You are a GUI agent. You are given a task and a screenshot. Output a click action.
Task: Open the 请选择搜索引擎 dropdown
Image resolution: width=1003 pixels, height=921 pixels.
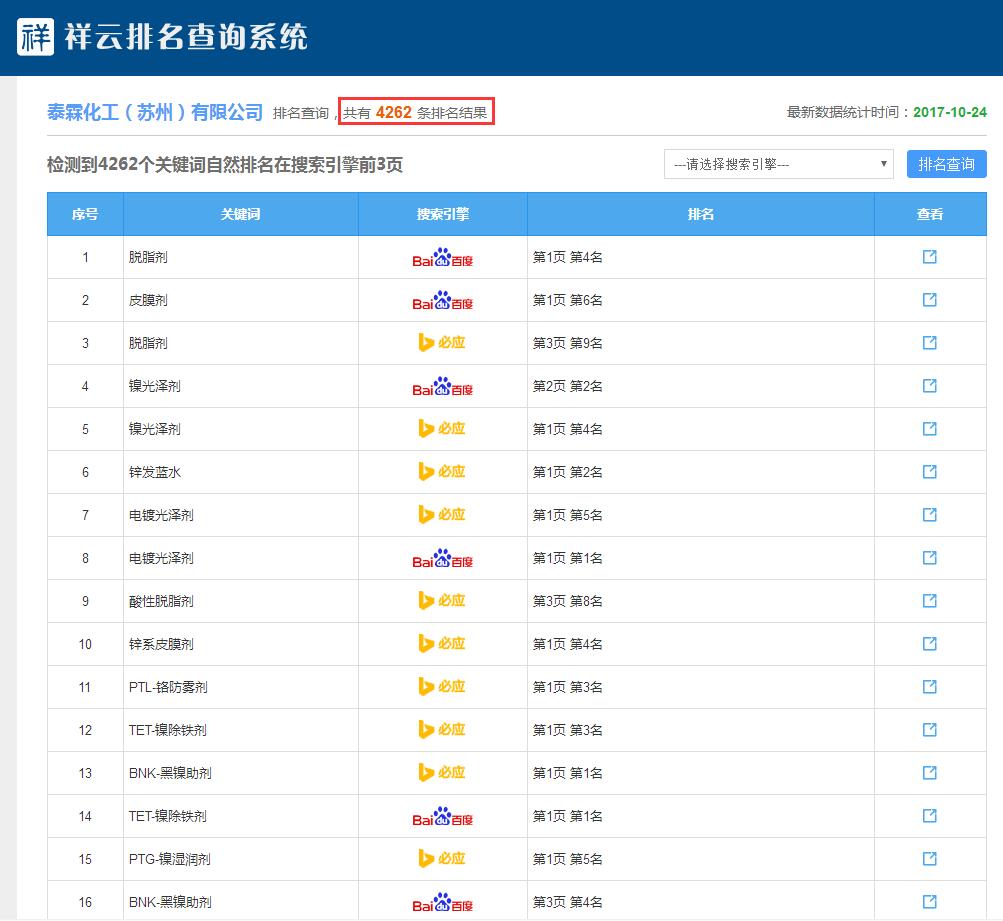coord(778,164)
